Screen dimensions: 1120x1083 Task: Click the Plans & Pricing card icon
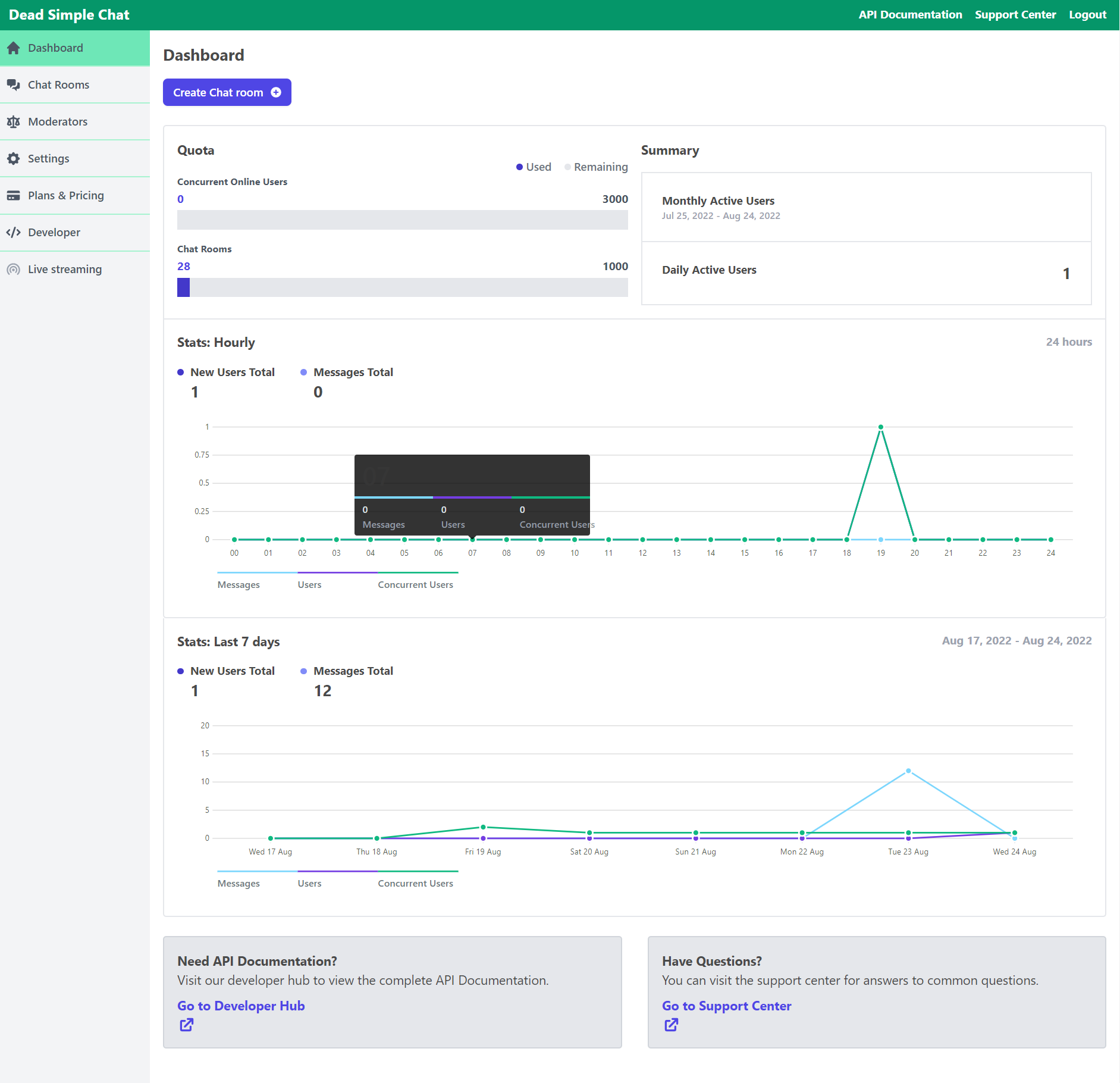13,196
